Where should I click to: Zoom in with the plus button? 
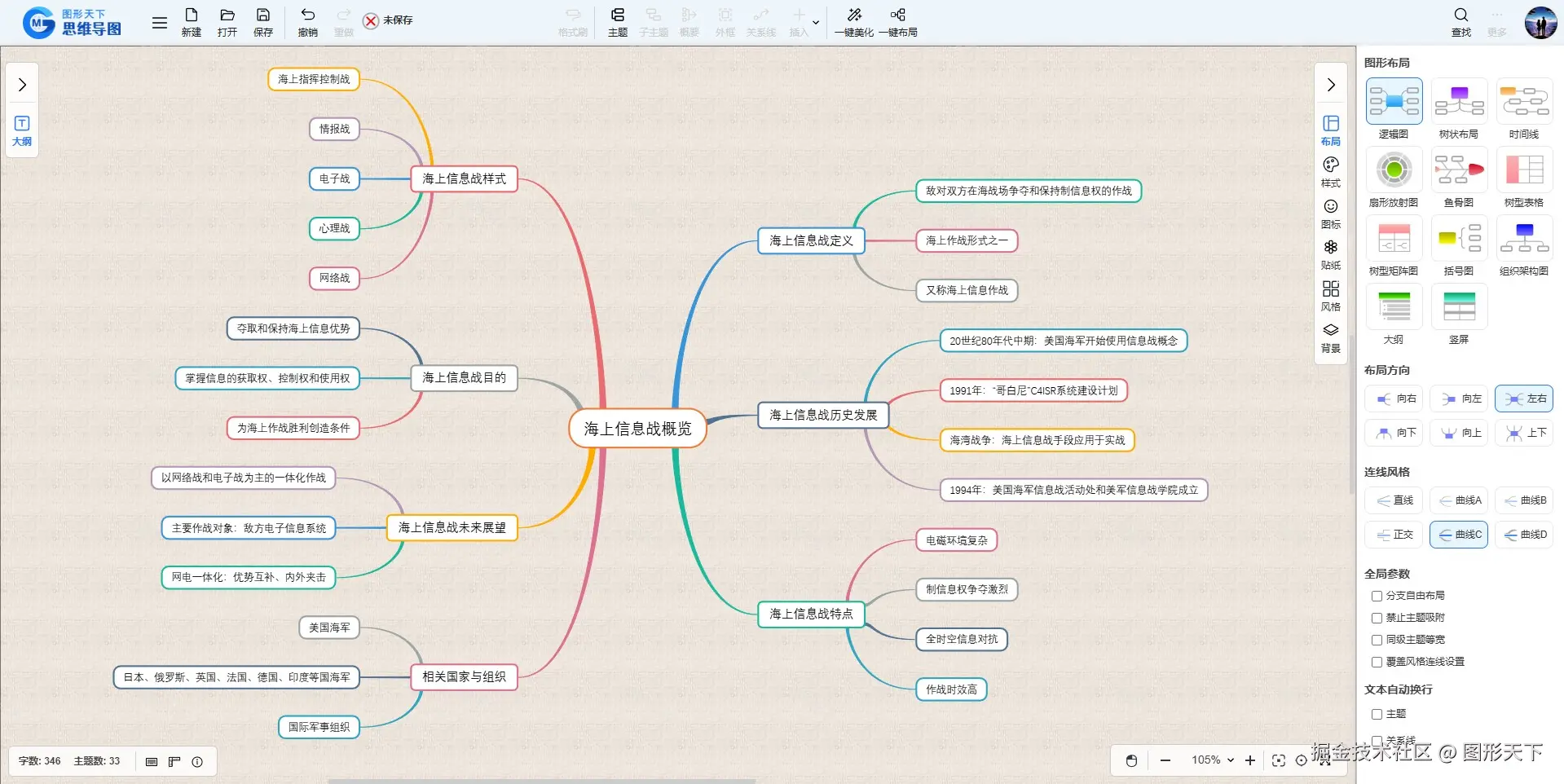tap(1250, 760)
